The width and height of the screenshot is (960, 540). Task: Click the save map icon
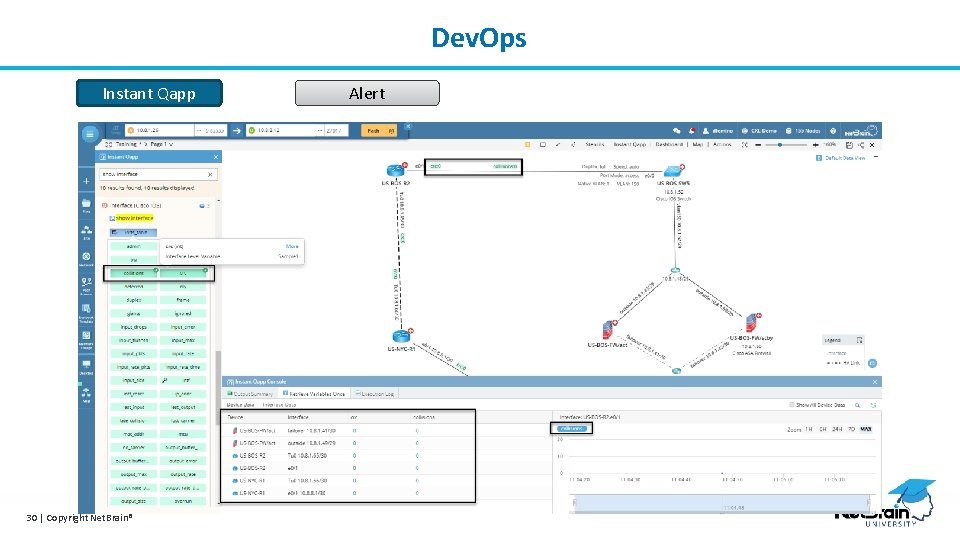pyautogui.click(x=849, y=145)
